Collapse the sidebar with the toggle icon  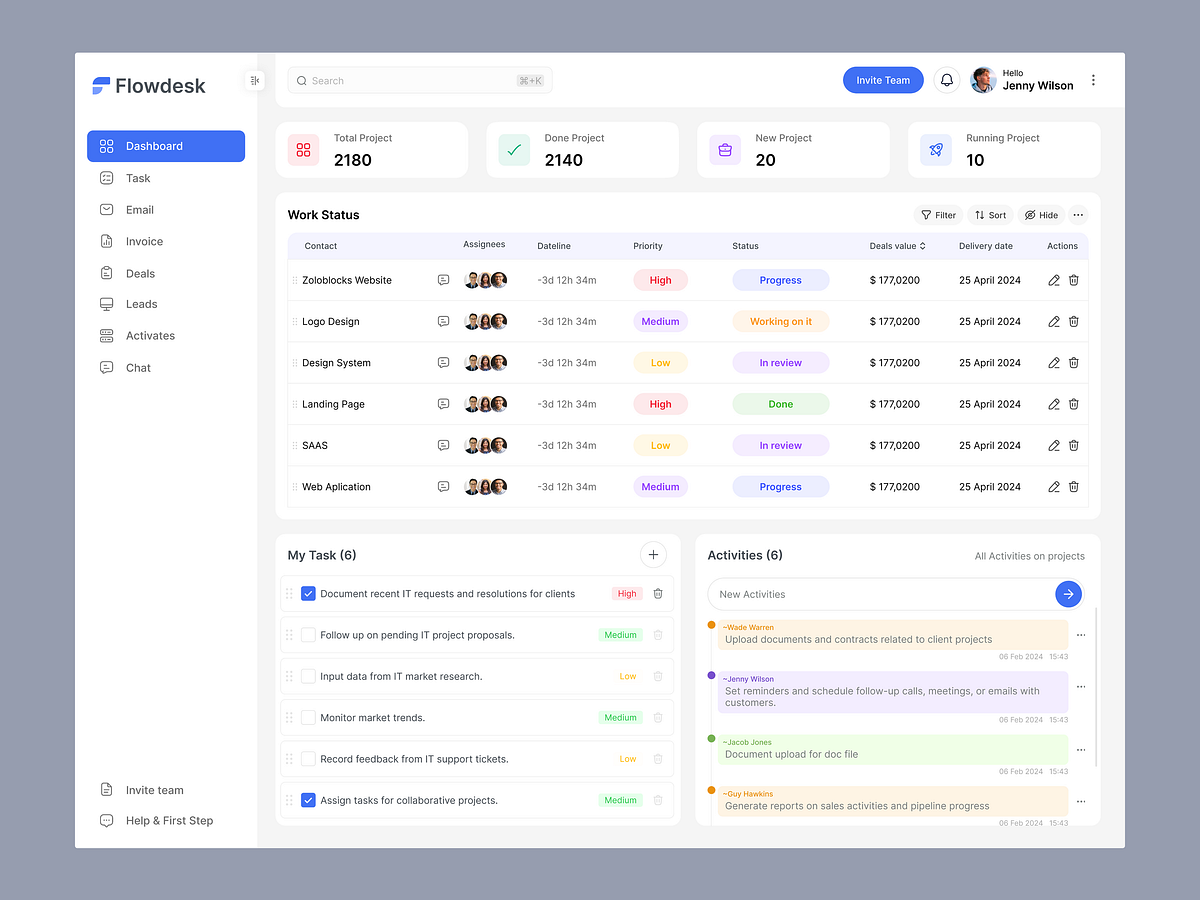[x=255, y=80]
